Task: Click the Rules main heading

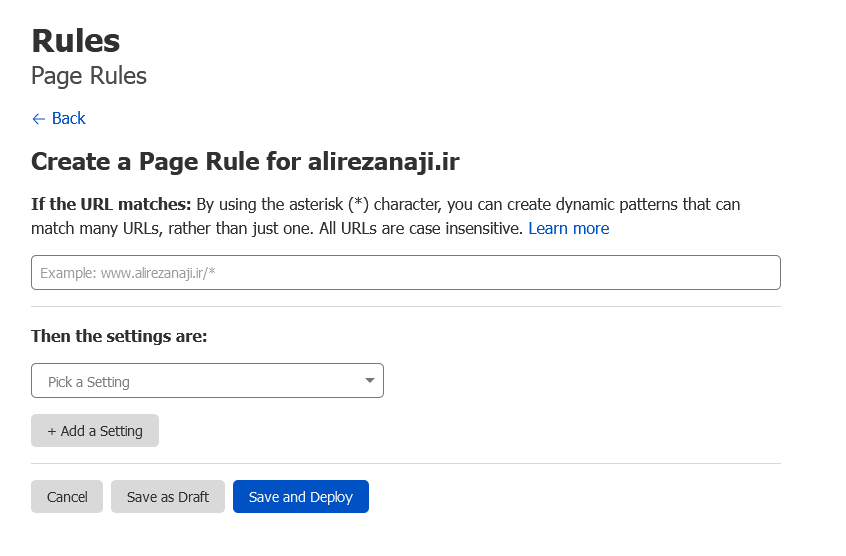Action: point(76,41)
